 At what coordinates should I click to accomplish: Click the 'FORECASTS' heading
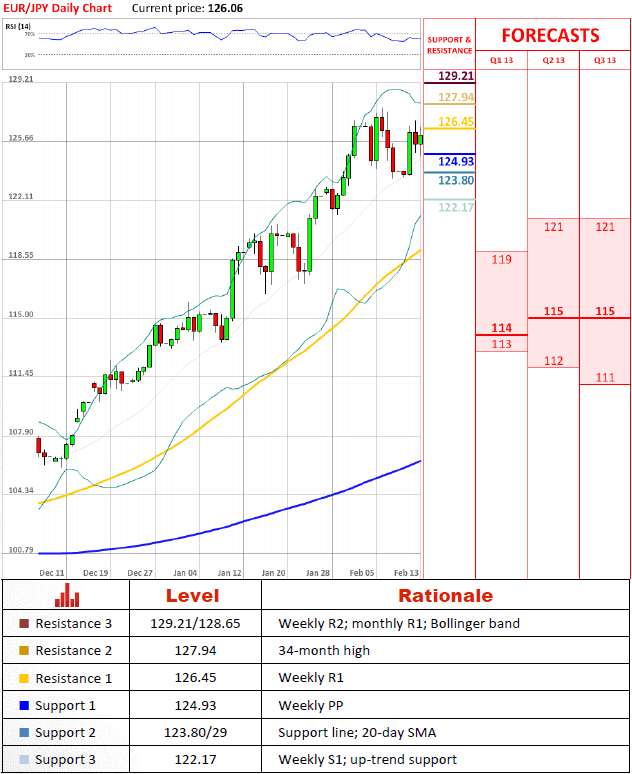click(551, 36)
